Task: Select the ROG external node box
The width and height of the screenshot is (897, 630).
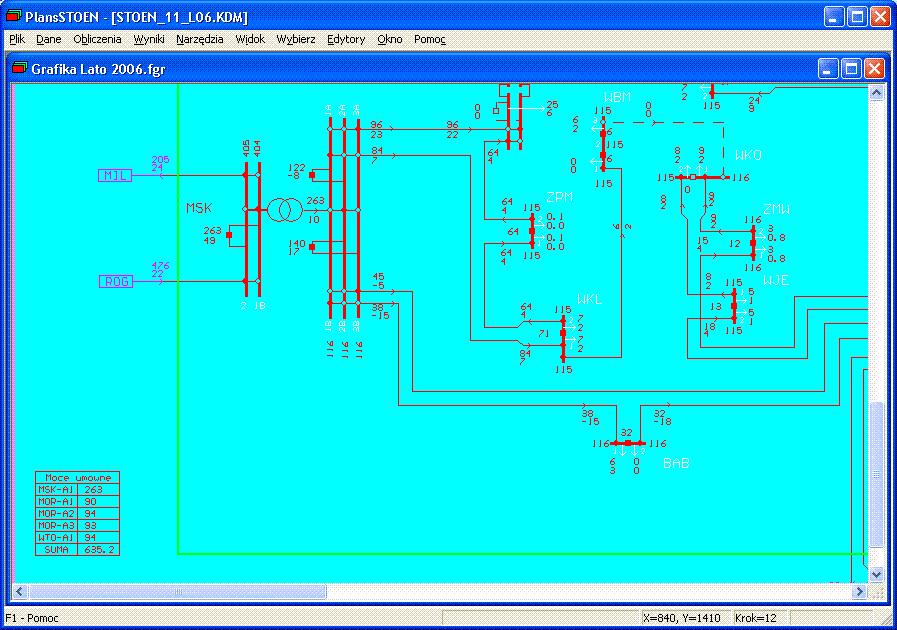Action: pyautogui.click(x=116, y=281)
